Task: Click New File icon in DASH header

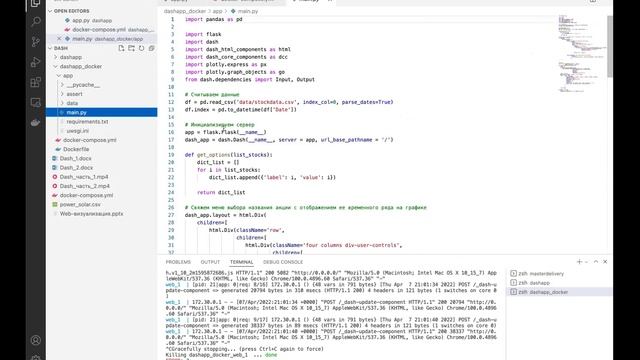Action: [121, 48]
